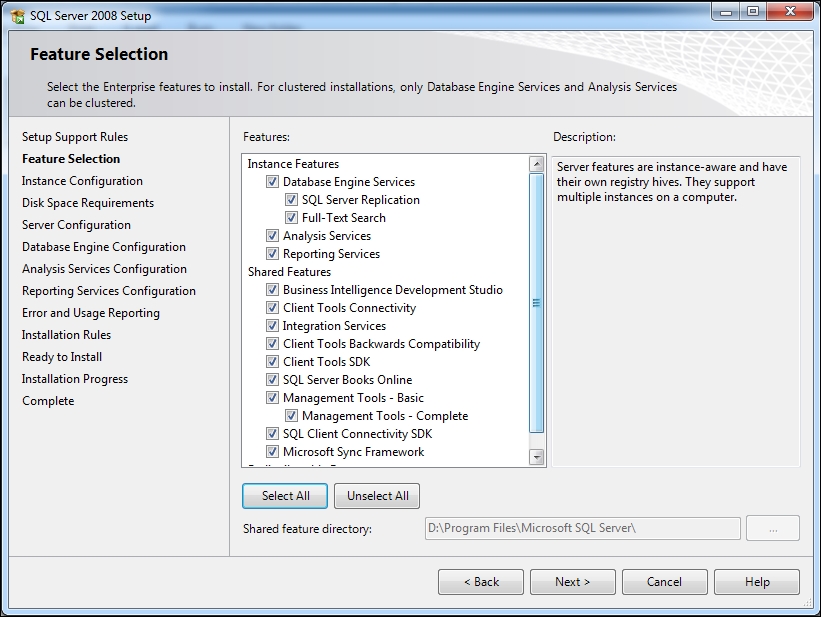821x617 pixels.
Task: Uncheck Management Tools - Basic checkbox
Action: (x=272, y=398)
